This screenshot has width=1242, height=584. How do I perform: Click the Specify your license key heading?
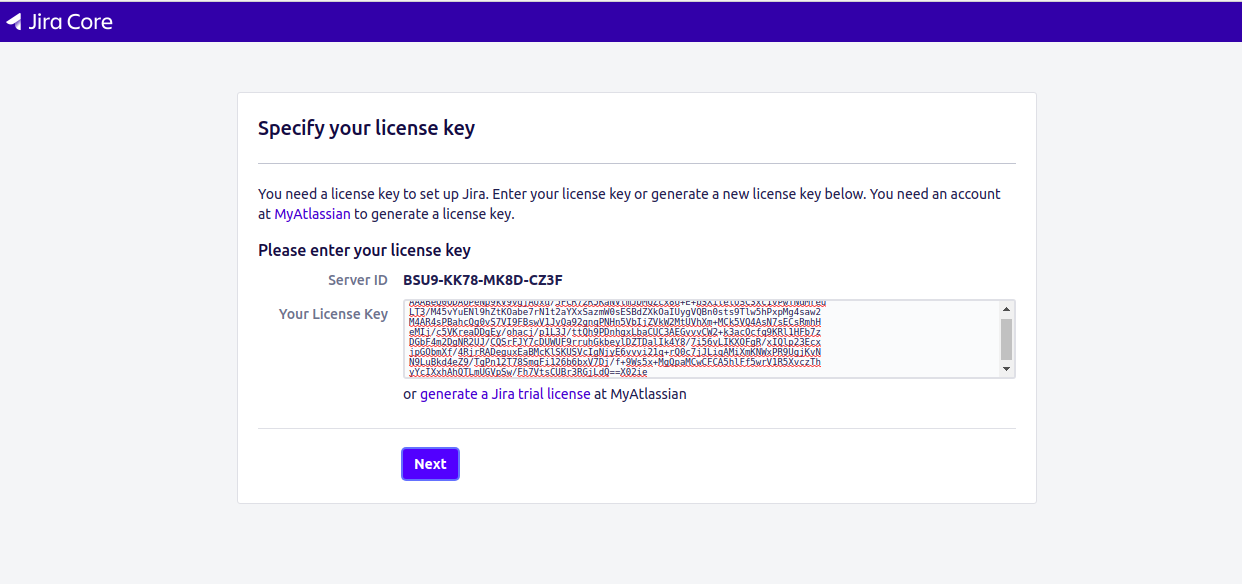[366, 128]
